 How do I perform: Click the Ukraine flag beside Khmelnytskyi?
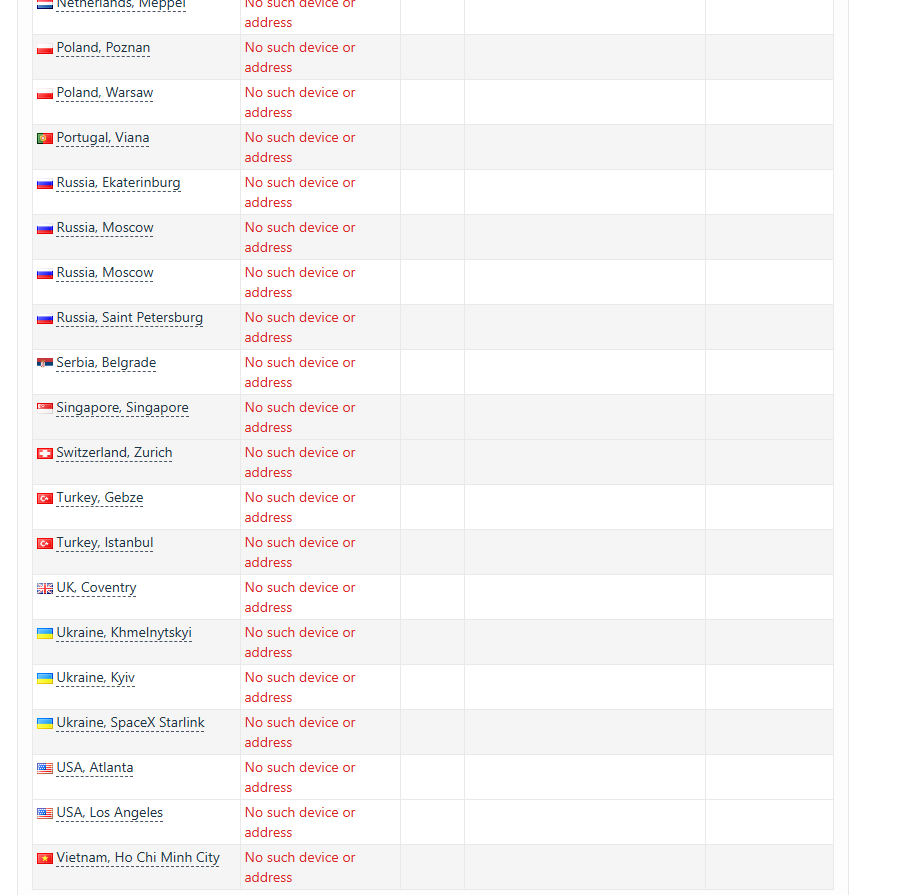pos(45,634)
